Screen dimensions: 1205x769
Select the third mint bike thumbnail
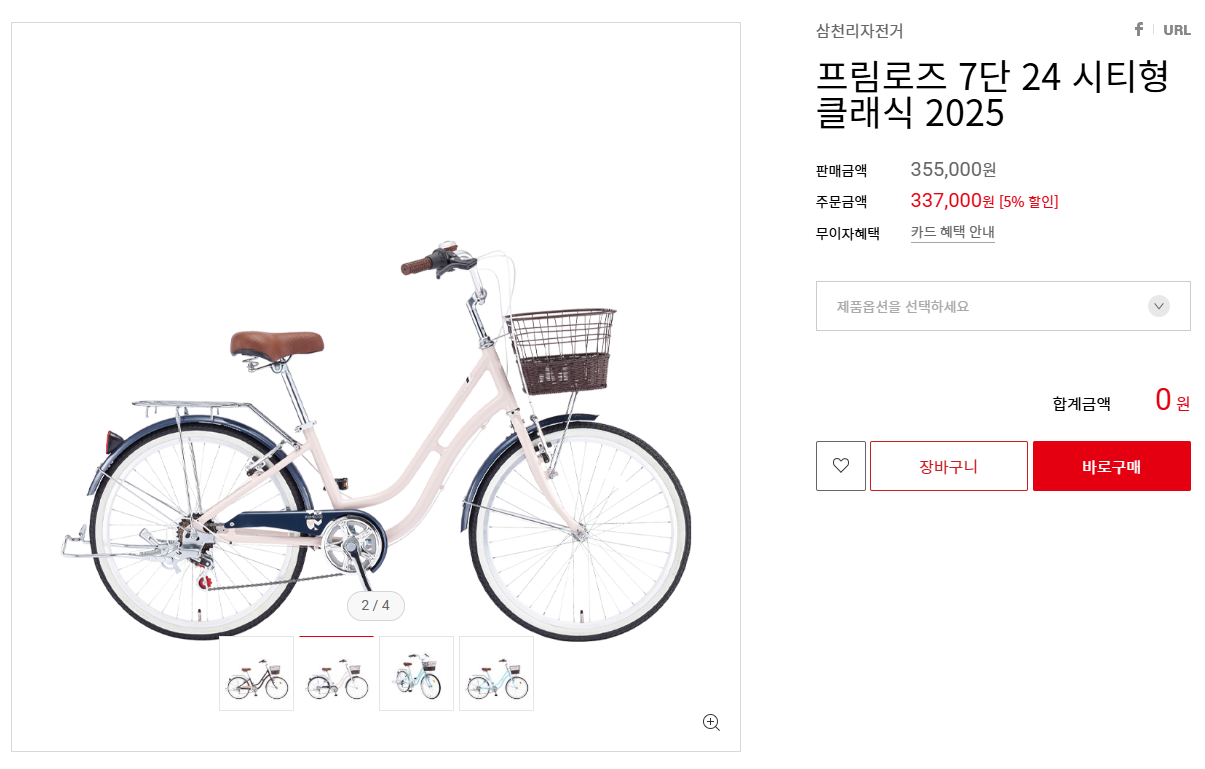pyautogui.click(x=416, y=672)
